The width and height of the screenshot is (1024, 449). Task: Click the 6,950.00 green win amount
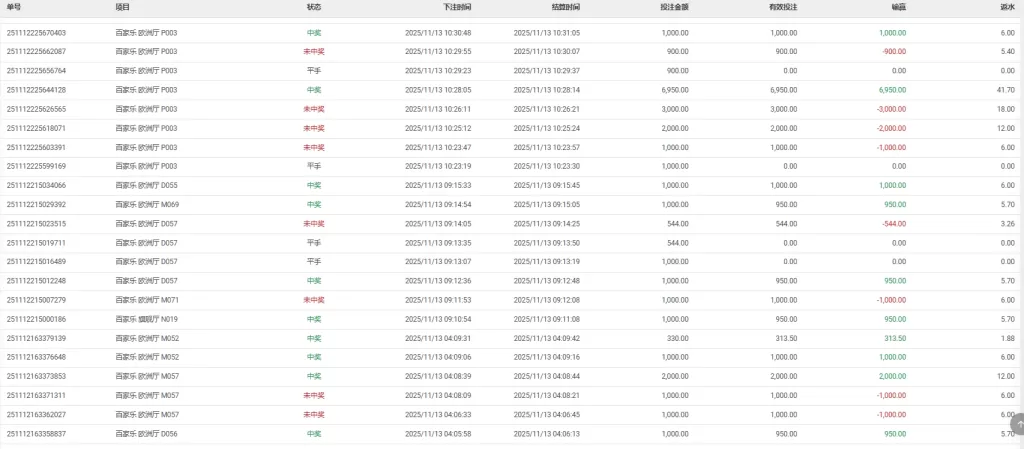pyautogui.click(x=892, y=90)
